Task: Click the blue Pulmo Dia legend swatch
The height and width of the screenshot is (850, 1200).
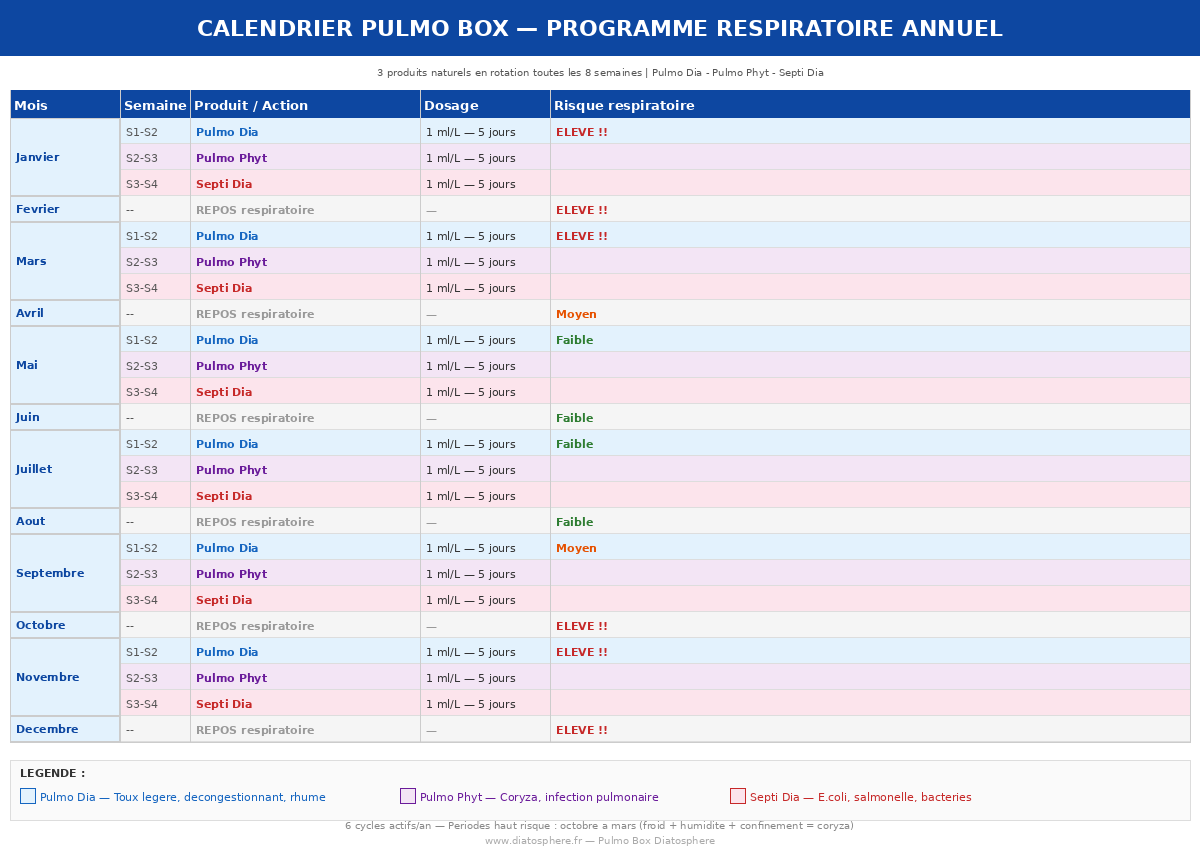Action: pyautogui.click(x=28, y=796)
